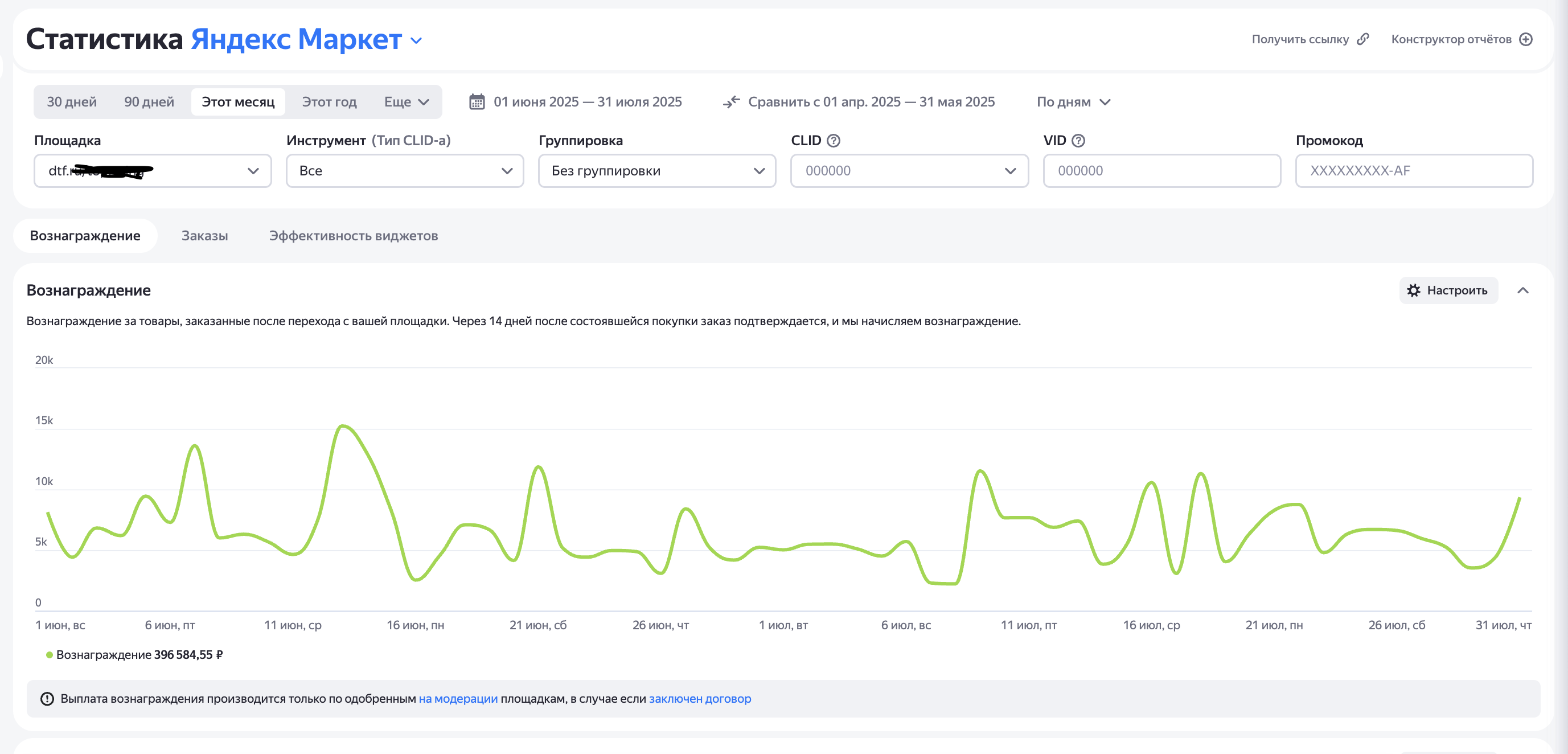Click the link icon beside Получить ссылку
Screen dimensions: 1568x754
coord(1364,39)
